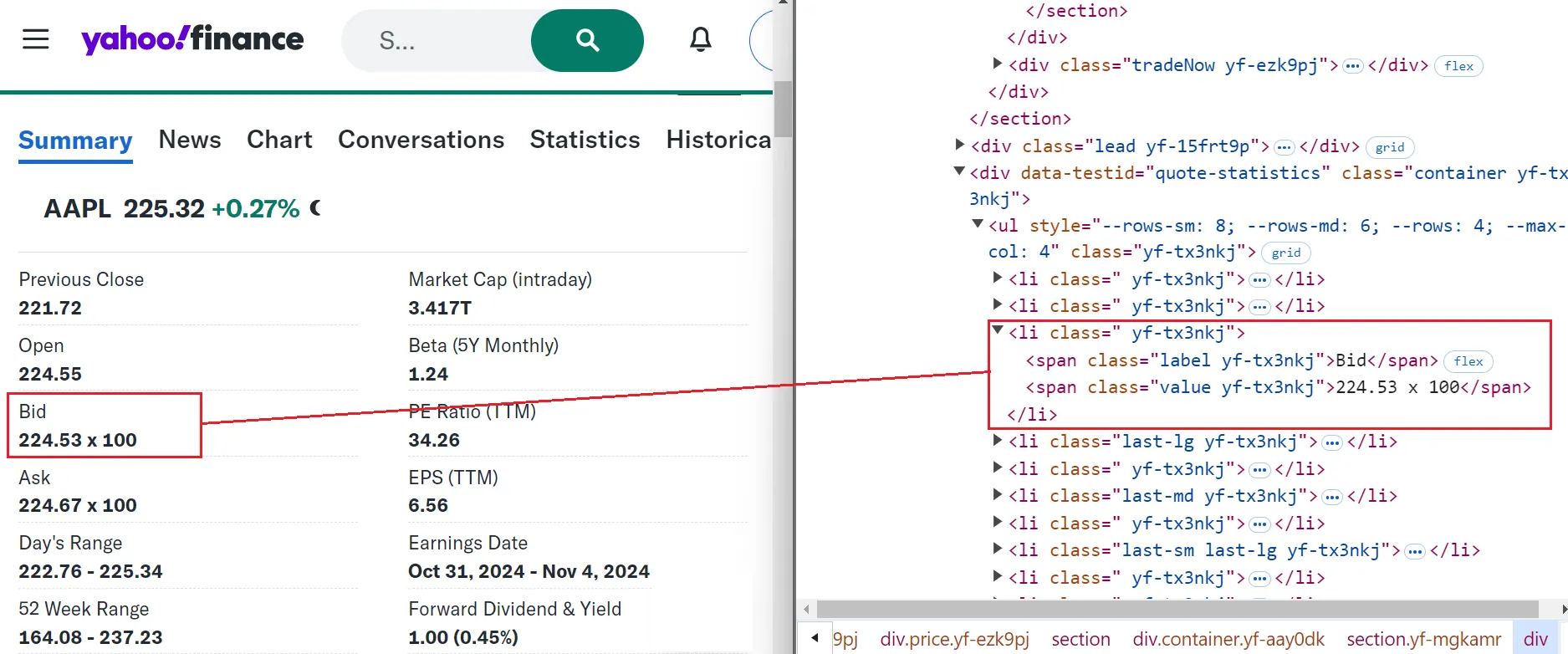Image resolution: width=1568 pixels, height=654 pixels.
Task: Open the Statistics tab
Action: [585, 140]
